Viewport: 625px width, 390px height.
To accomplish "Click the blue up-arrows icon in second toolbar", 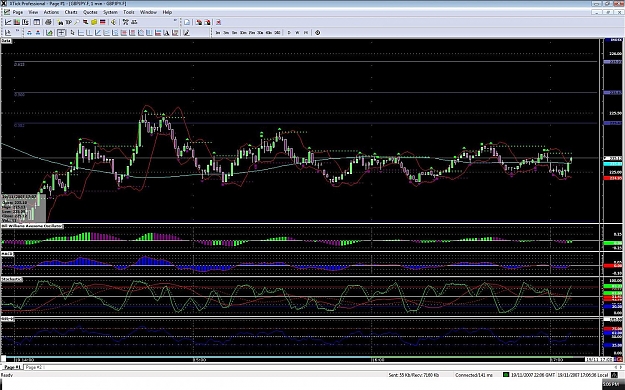I will 38,33.
